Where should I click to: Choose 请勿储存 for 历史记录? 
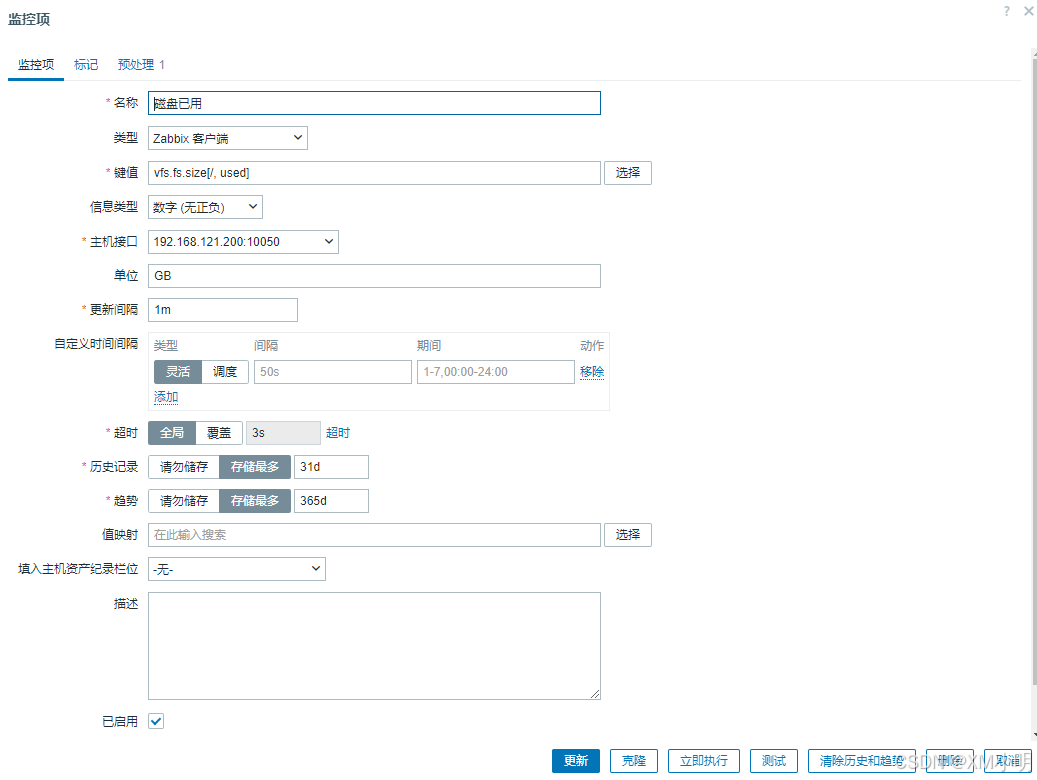tap(184, 467)
